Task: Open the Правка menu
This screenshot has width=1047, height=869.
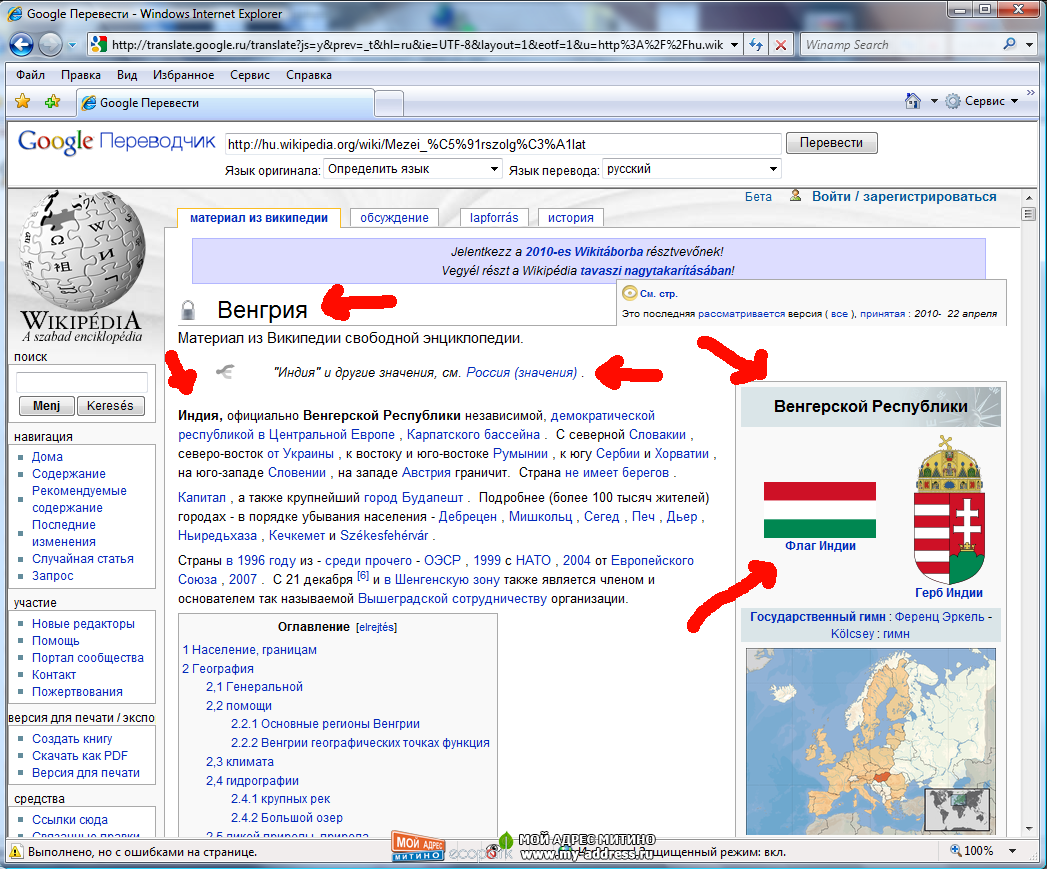Action: [81, 75]
